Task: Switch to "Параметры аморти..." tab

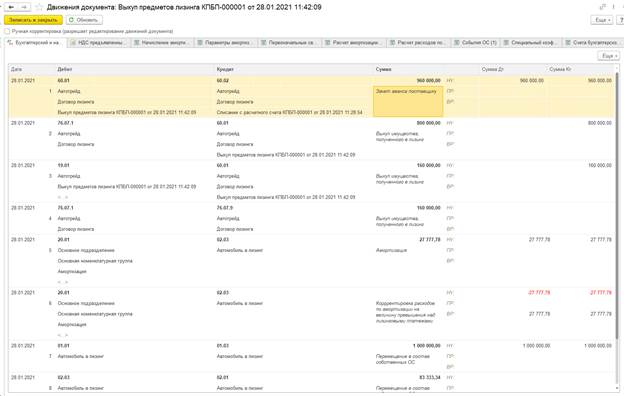Action: pyautogui.click(x=226, y=42)
